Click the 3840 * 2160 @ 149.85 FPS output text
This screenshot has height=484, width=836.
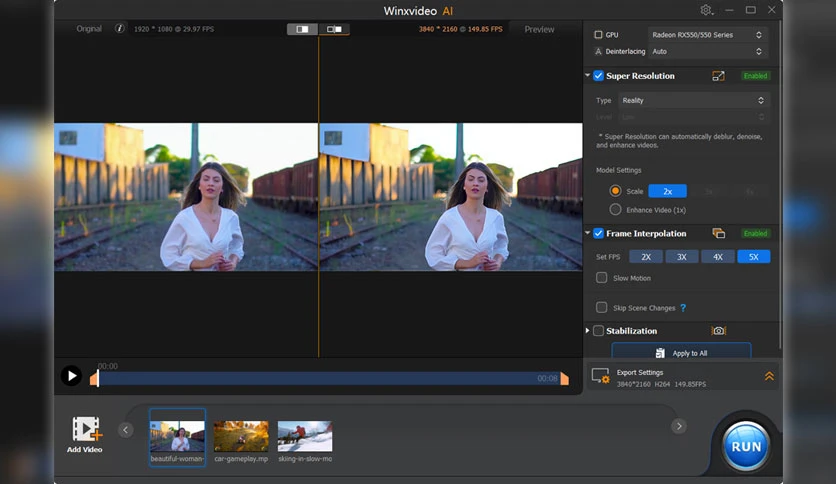461,29
